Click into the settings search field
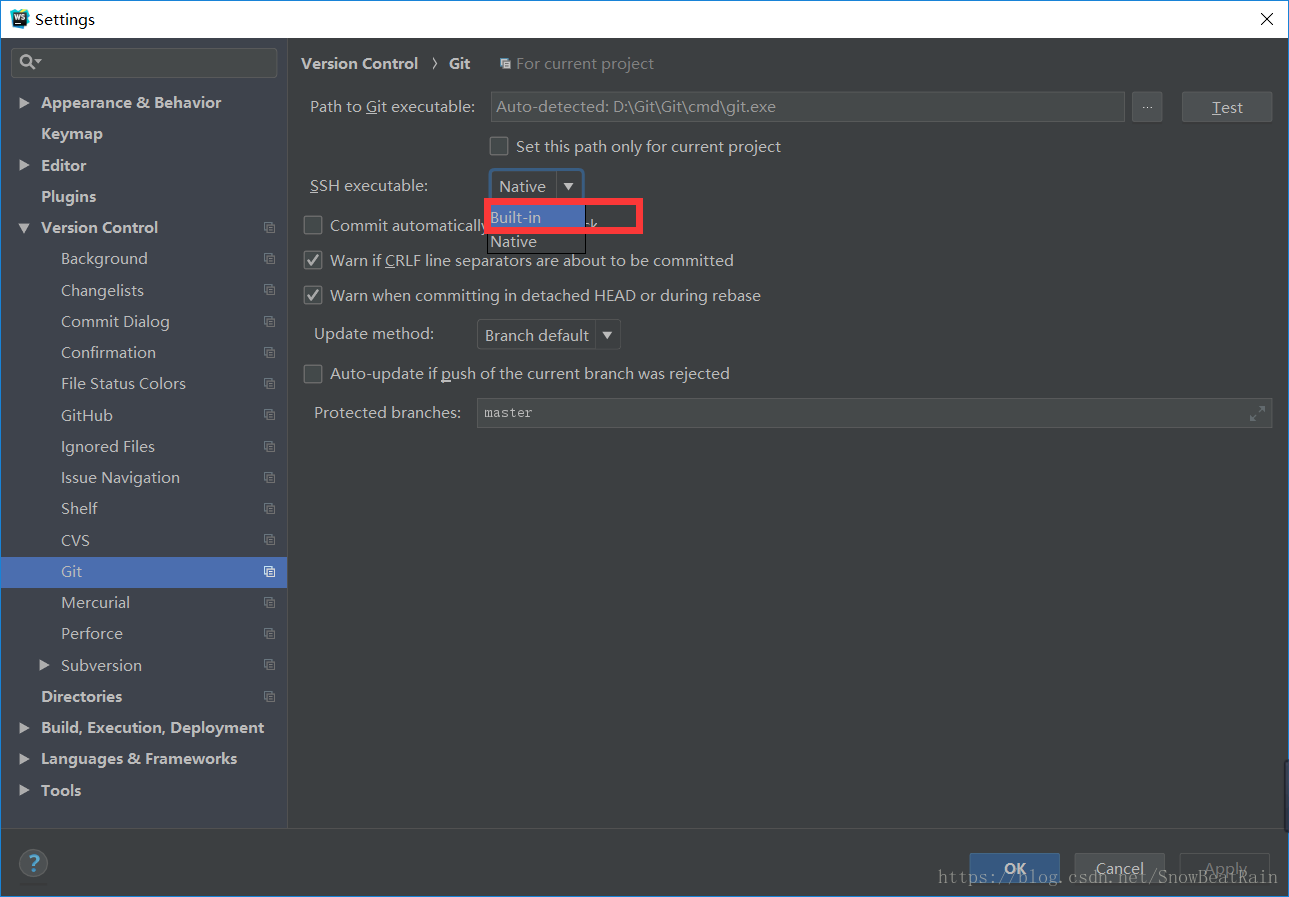Image resolution: width=1289 pixels, height=897 pixels. pyautogui.click(x=144, y=62)
